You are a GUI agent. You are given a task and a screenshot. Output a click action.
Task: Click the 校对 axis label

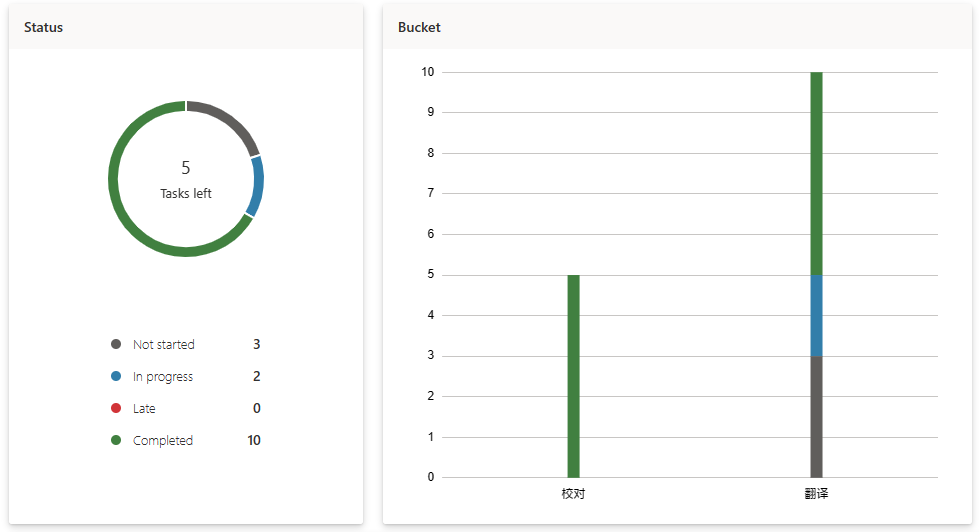[573, 494]
